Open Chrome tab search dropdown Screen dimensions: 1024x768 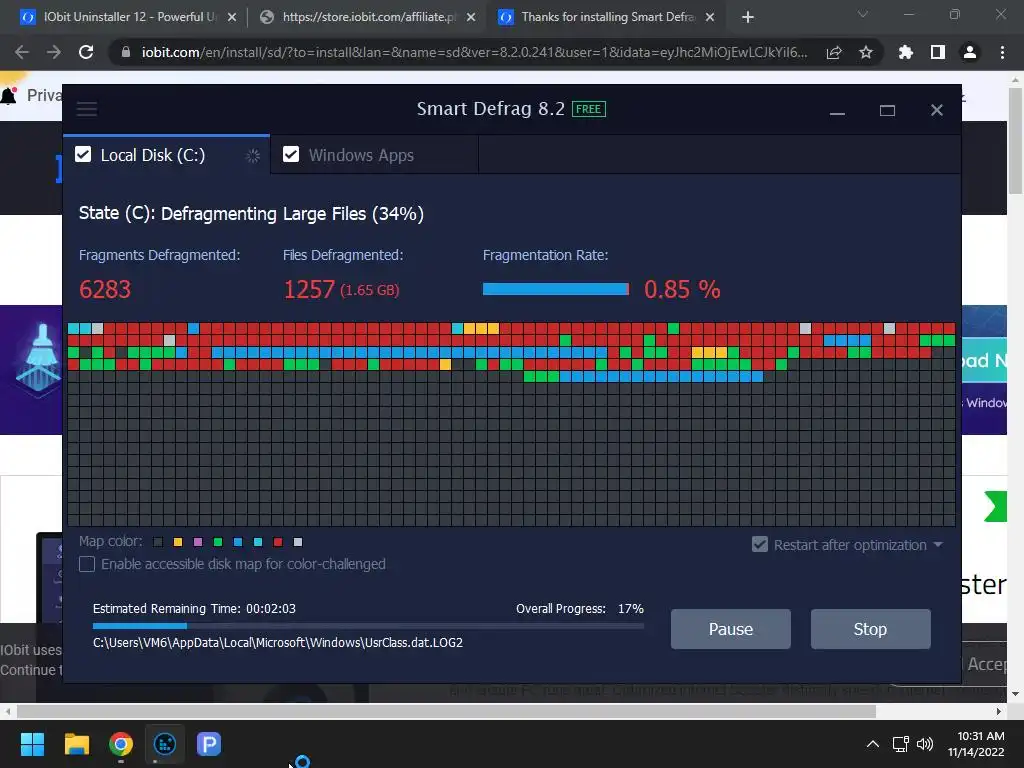pyautogui.click(x=863, y=14)
